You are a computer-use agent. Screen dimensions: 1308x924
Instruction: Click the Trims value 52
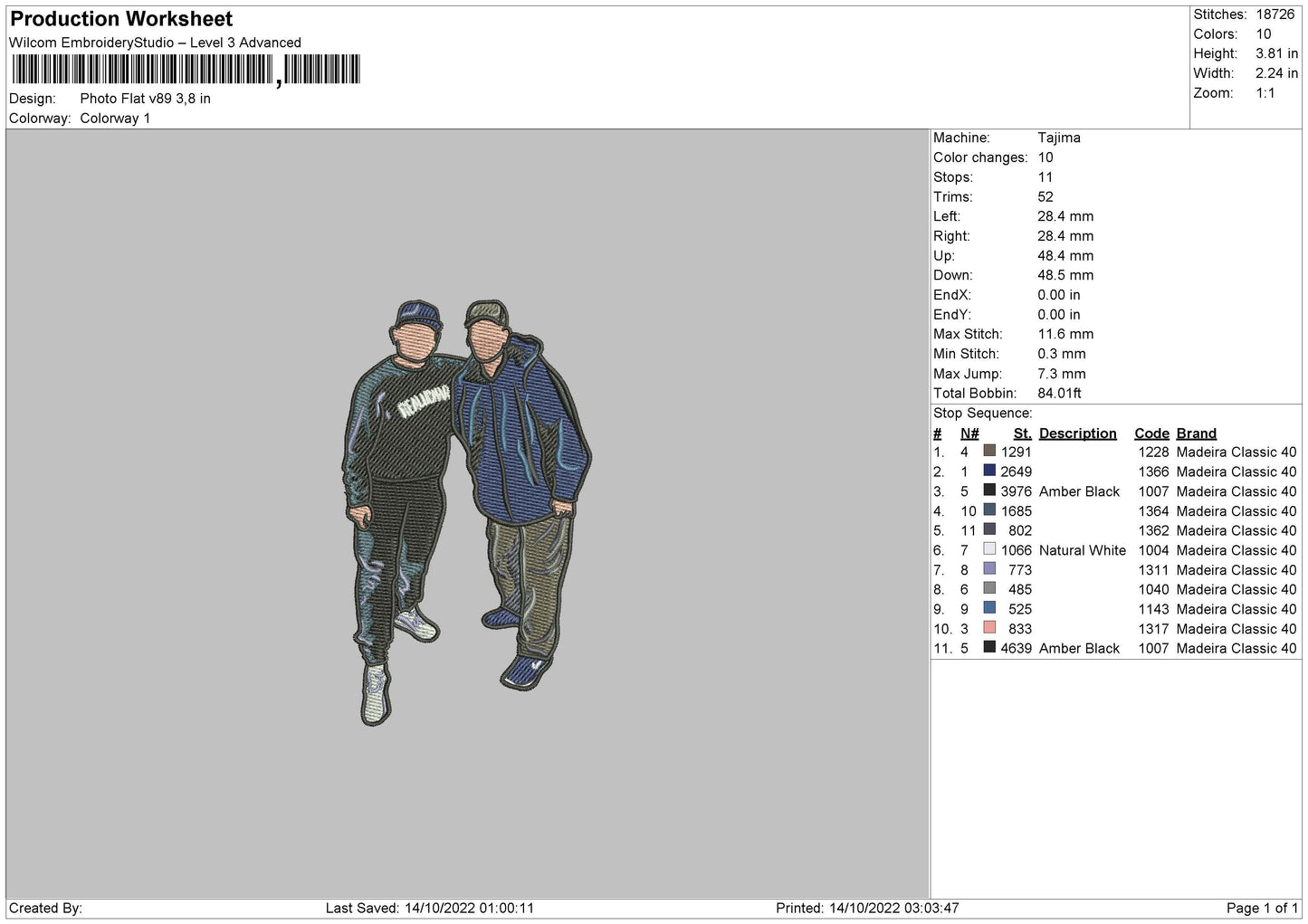click(x=1045, y=197)
